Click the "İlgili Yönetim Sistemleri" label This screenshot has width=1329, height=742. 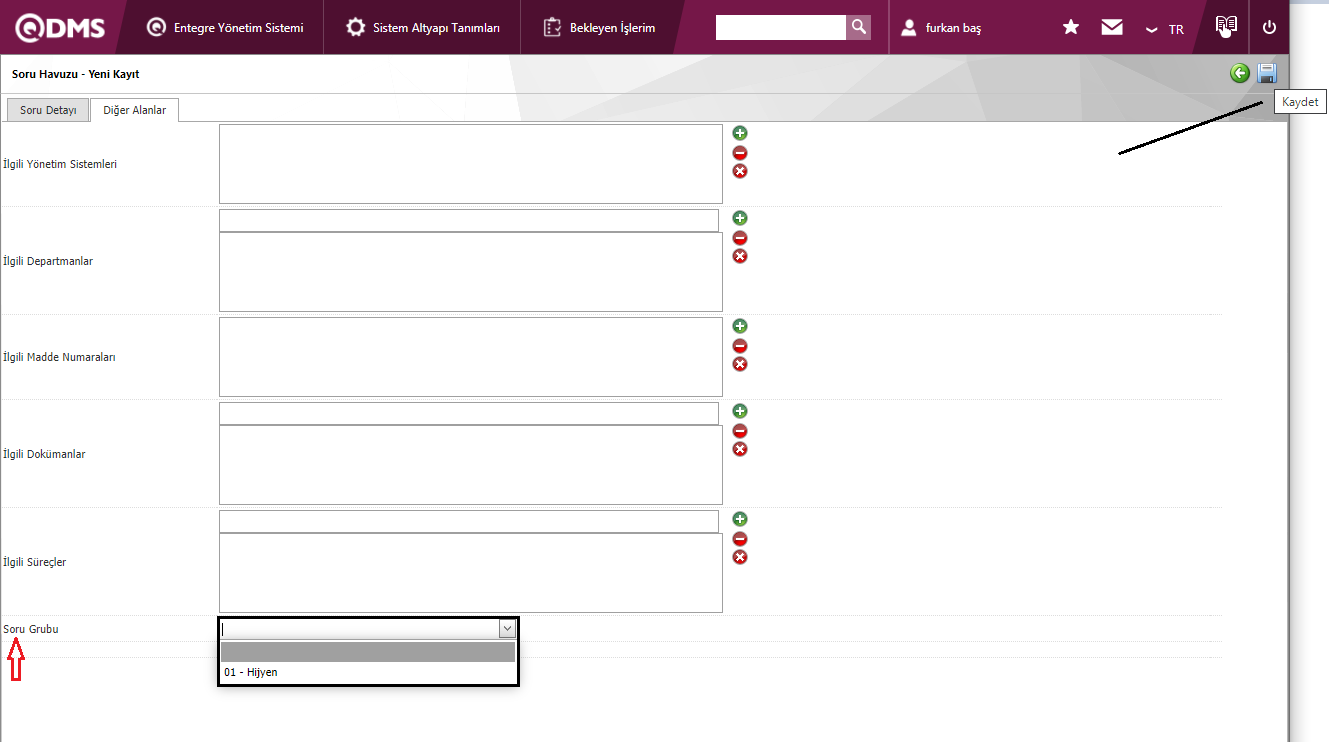tap(60, 164)
